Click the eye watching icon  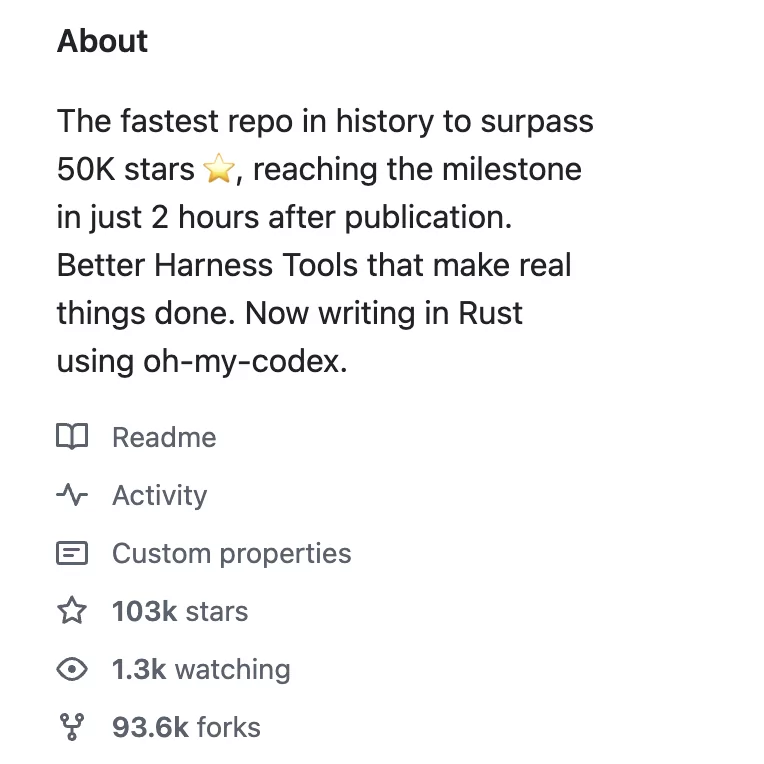(72, 669)
